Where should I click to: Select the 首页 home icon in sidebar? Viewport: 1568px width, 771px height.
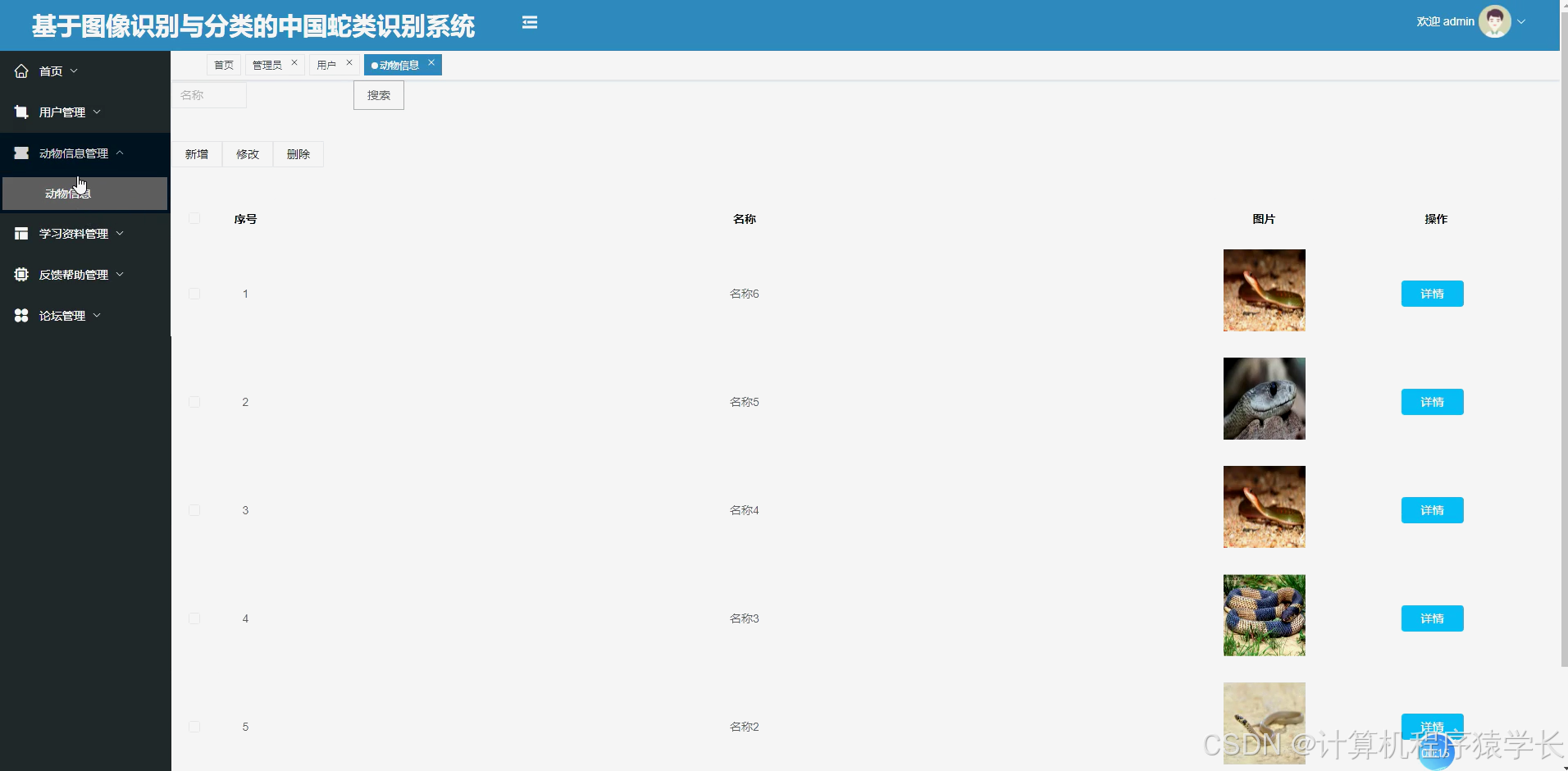click(x=21, y=71)
